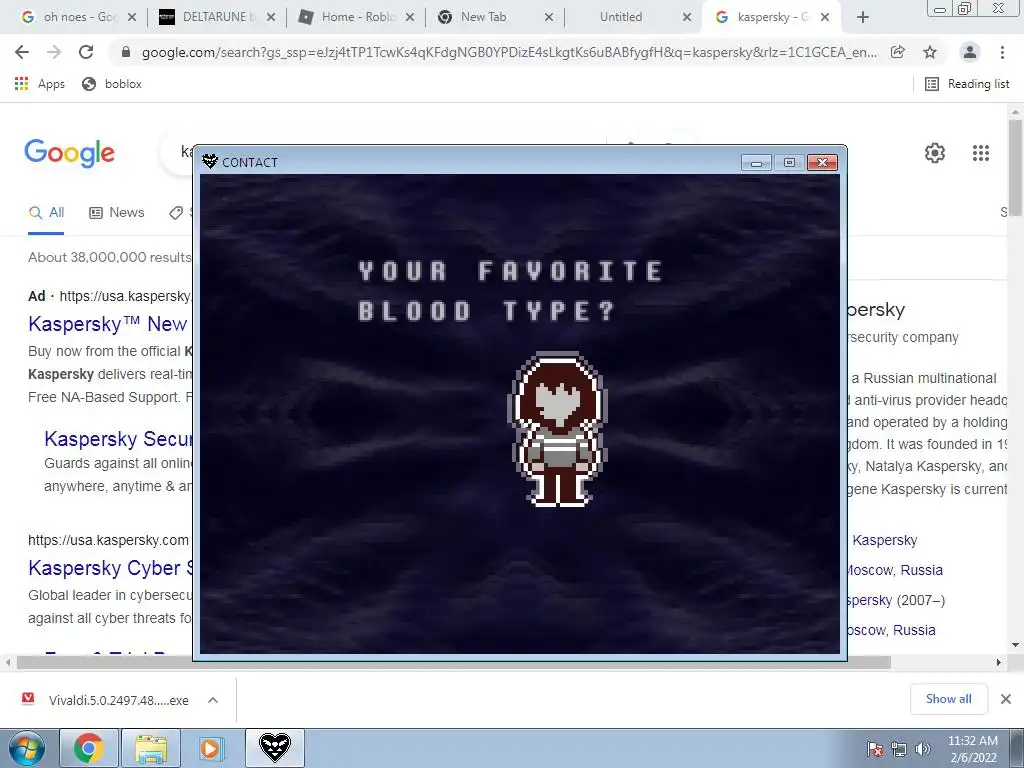Click the Kaspersky founder link in panel

click(x=885, y=540)
